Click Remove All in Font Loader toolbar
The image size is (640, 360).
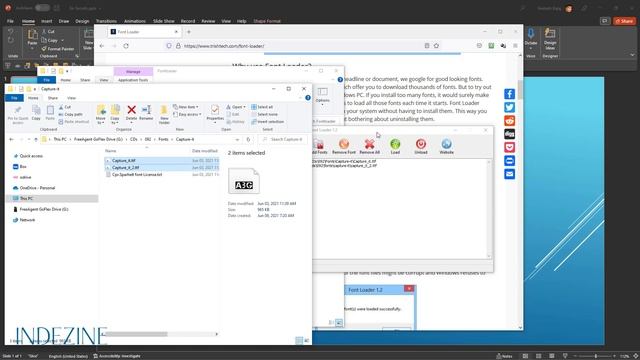369,146
